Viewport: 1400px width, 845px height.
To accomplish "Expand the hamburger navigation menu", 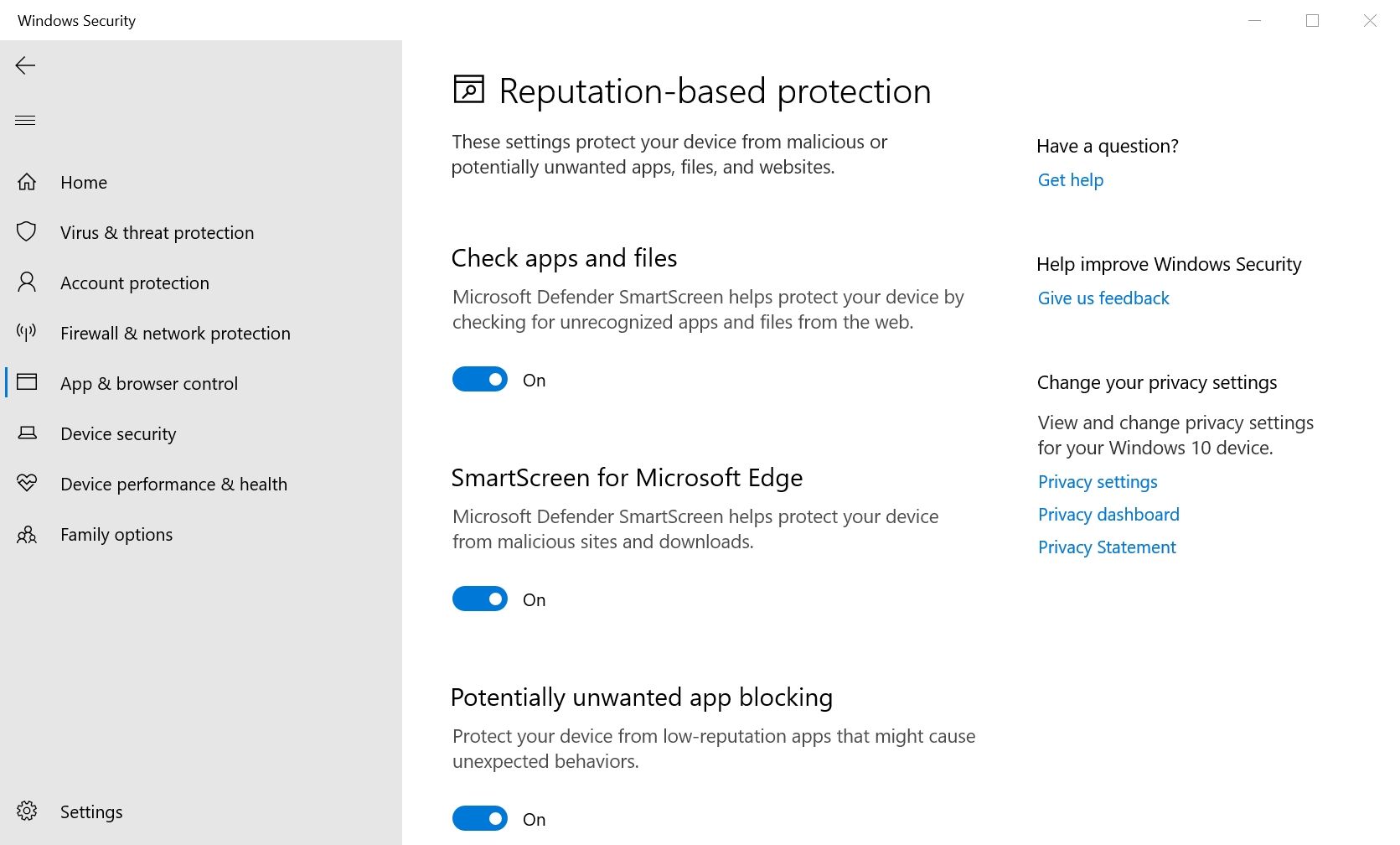I will tap(25, 120).
